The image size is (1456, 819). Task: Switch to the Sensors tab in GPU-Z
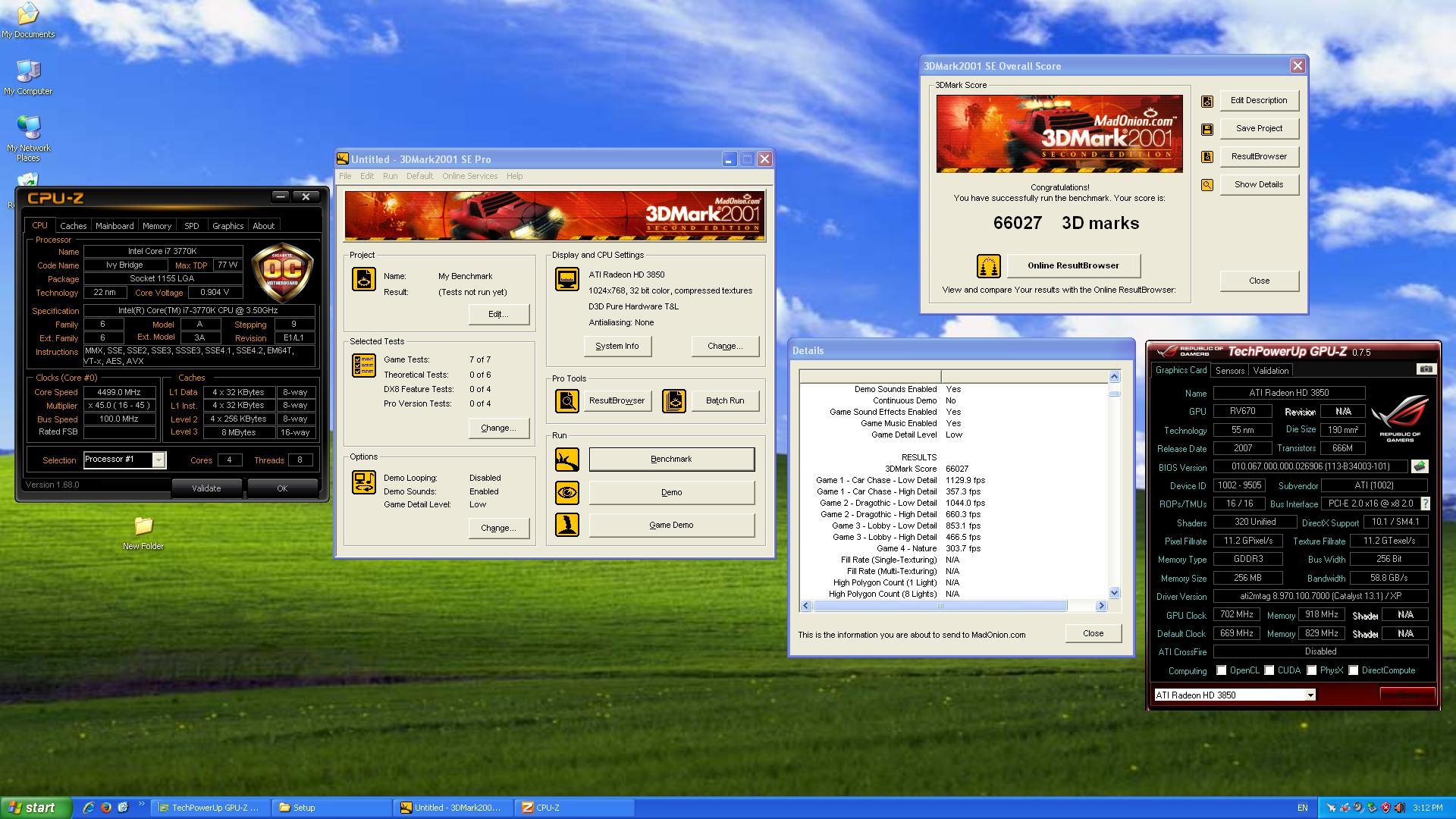coord(1230,371)
